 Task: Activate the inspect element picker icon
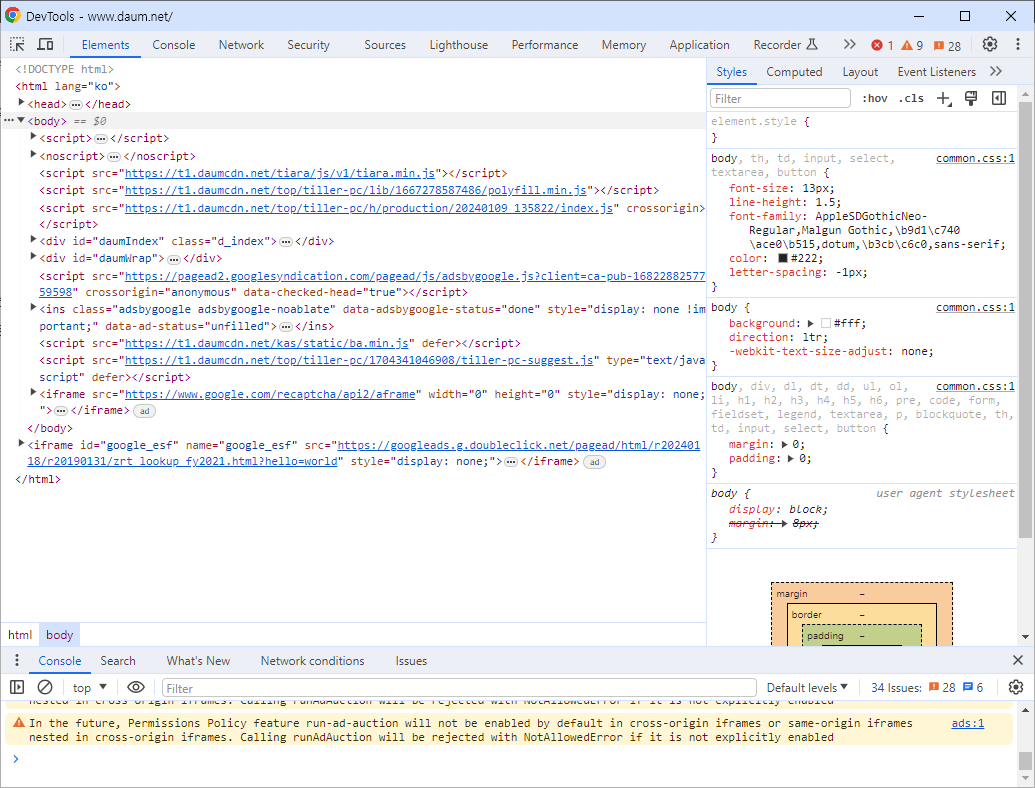click(x=17, y=44)
